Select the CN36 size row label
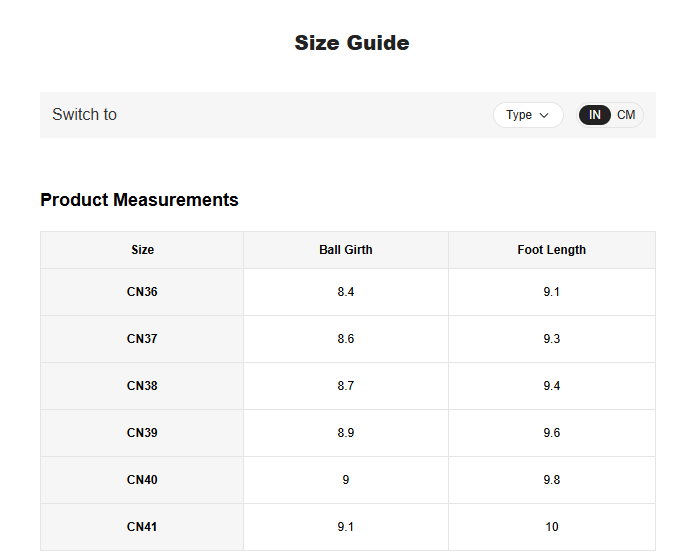Image resolution: width=682 pixels, height=554 pixels. 142,292
